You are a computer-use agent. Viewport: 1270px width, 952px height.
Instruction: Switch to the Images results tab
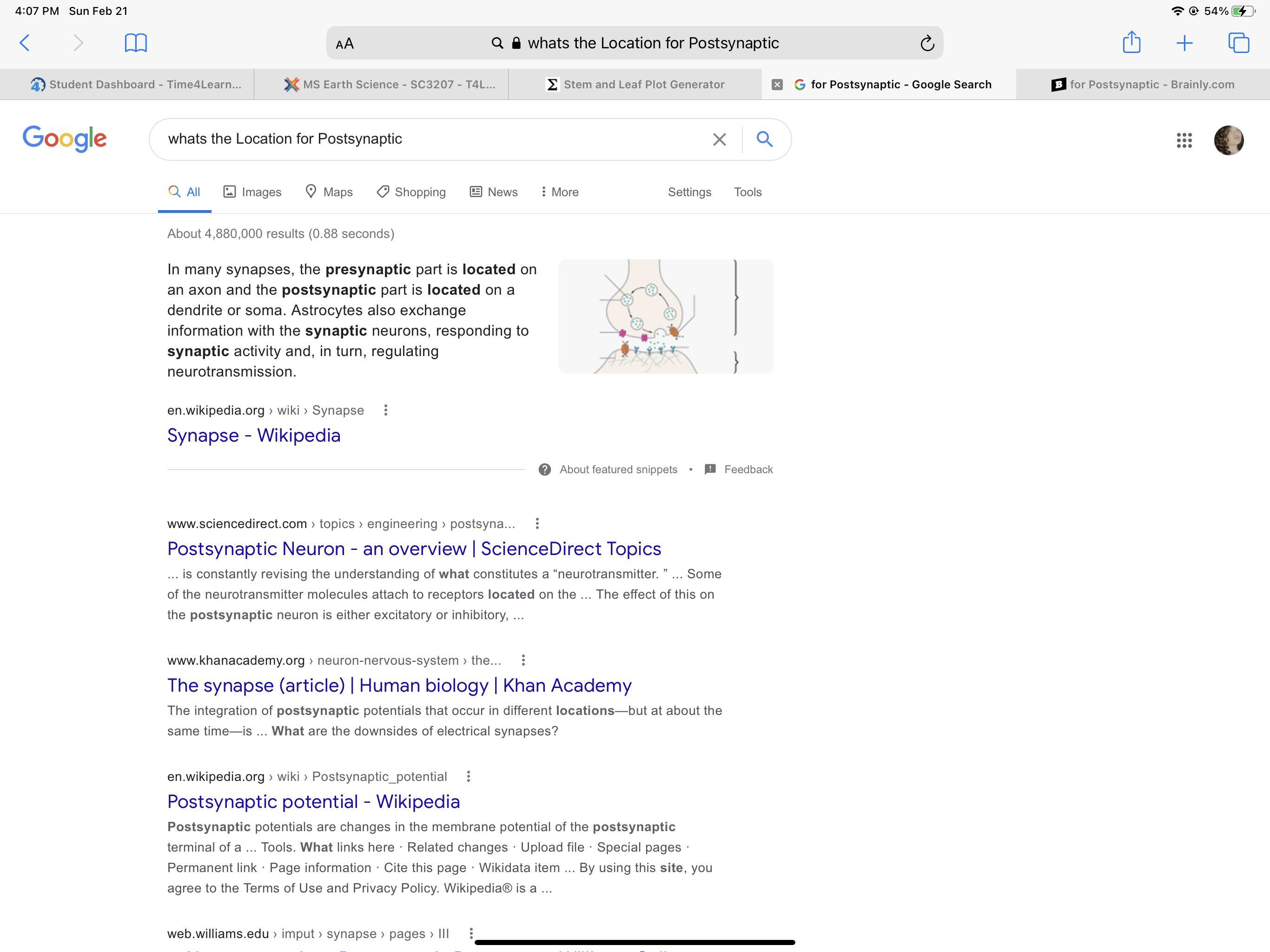point(252,192)
